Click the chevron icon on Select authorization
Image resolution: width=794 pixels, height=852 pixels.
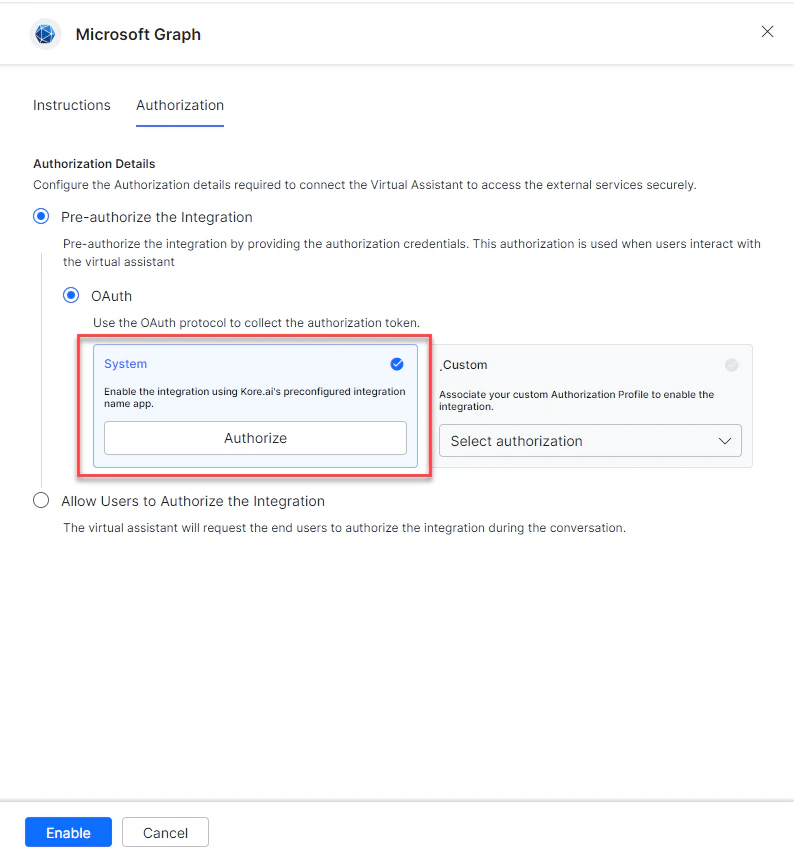point(726,440)
